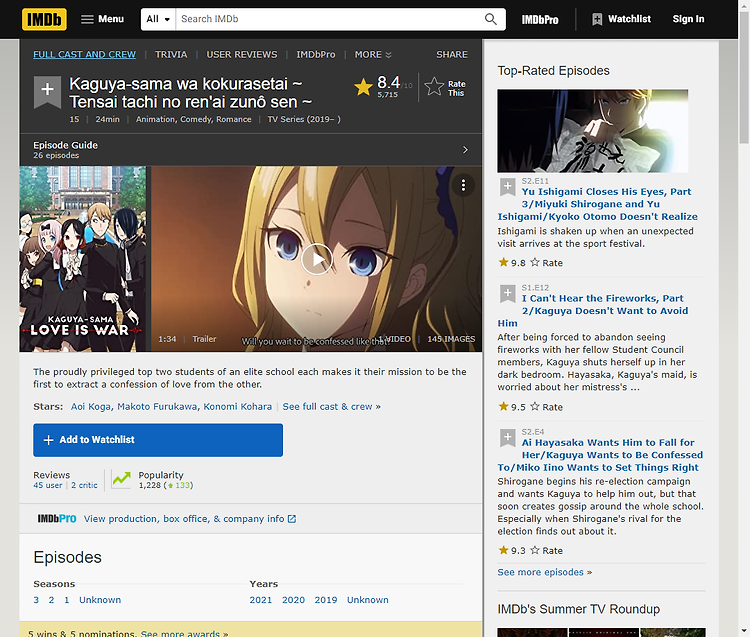
Task: Click the Comedy genre link
Action: click(x=196, y=120)
